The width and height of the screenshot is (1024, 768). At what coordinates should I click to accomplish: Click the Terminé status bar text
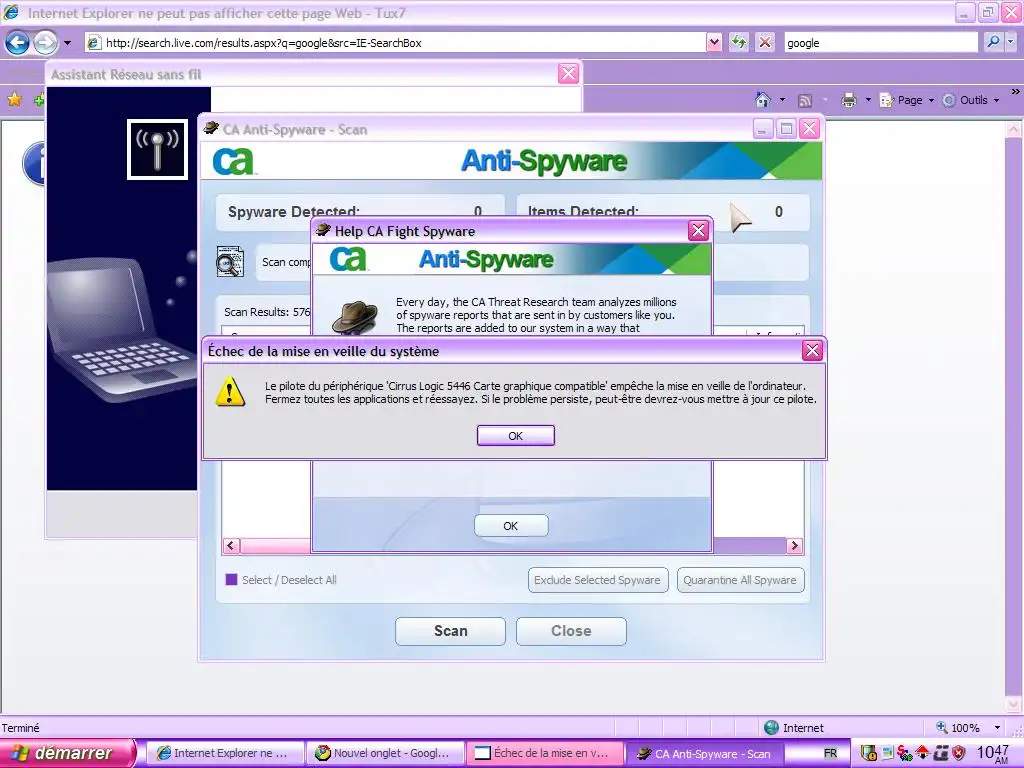(x=20, y=728)
